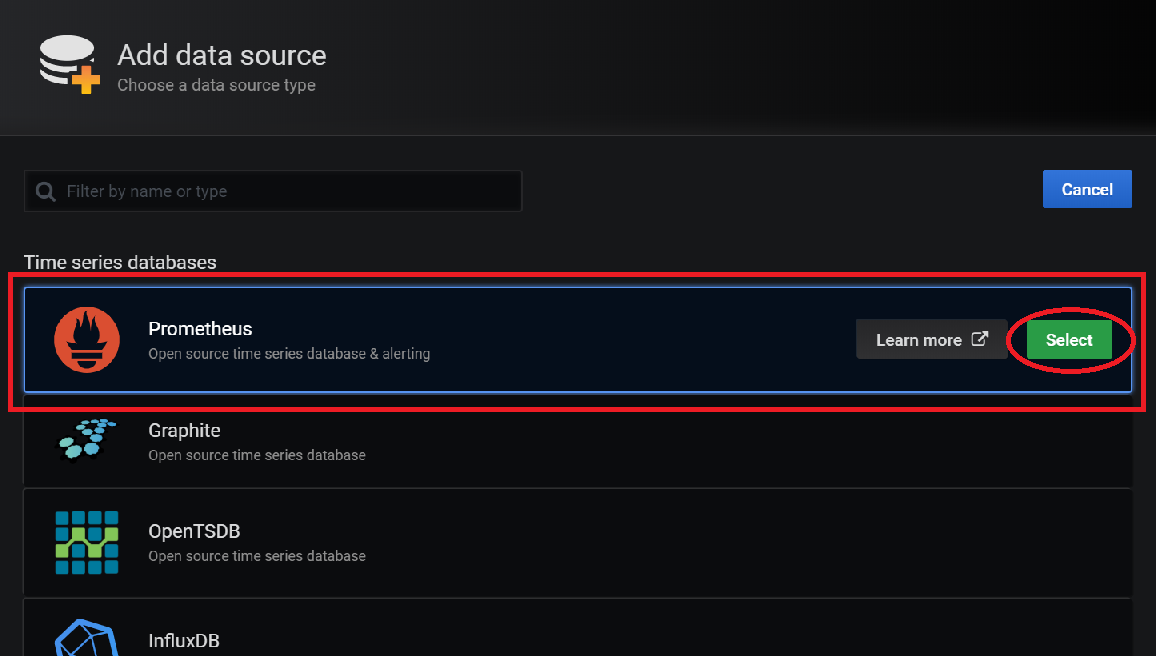Click the OpenTSDB name text
This screenshot has height=656, width=1156.
tap(194, 531)
